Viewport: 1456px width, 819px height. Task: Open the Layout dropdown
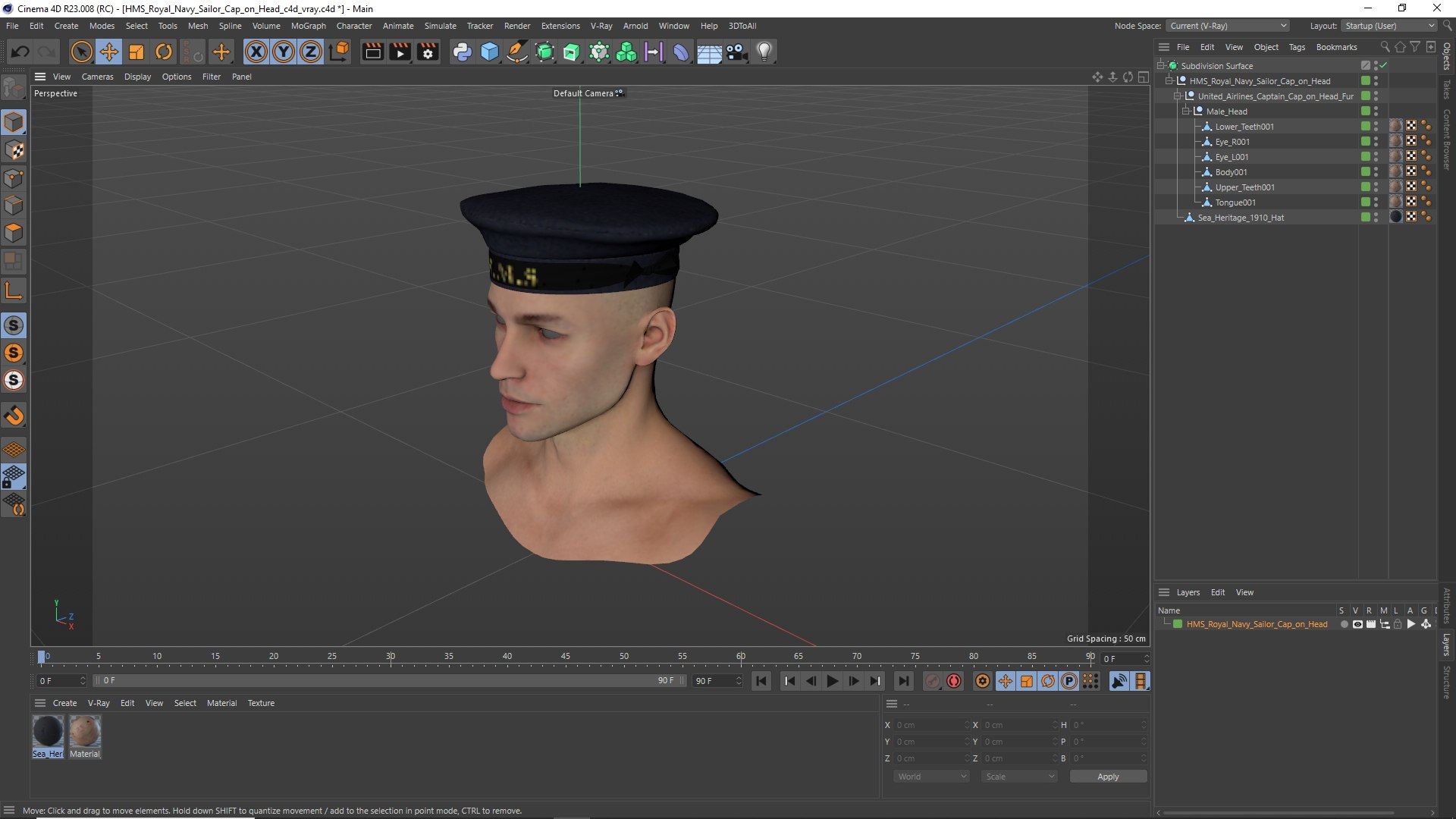click(1389, 26)
